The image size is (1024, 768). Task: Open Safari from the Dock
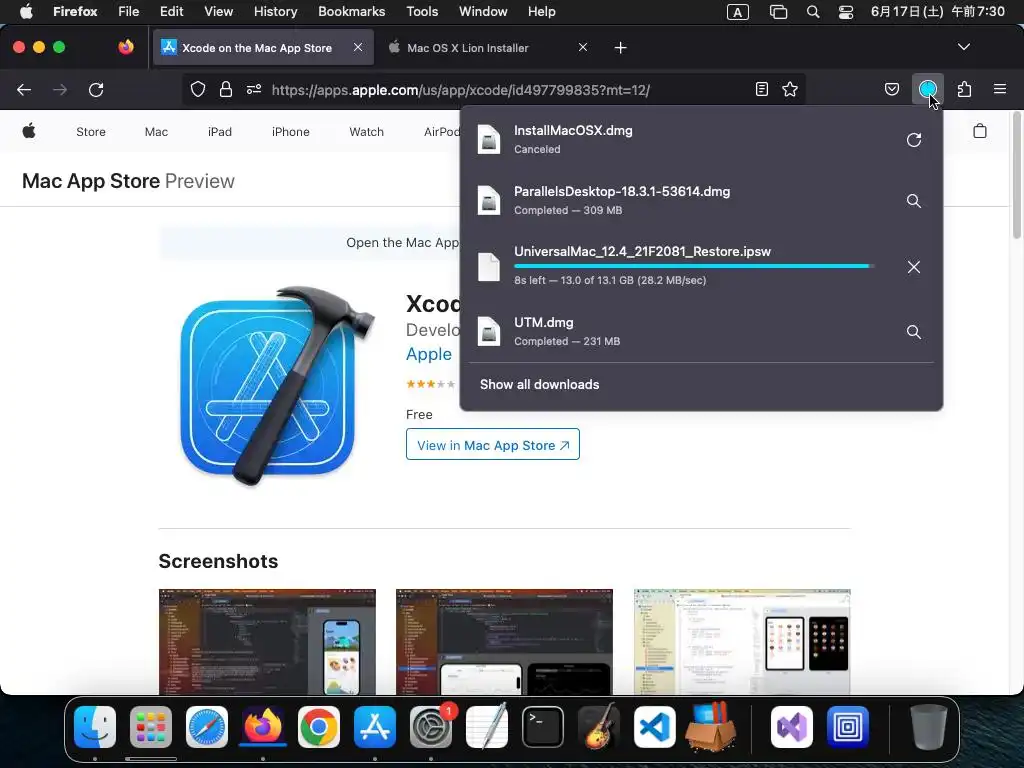(207, 727)
